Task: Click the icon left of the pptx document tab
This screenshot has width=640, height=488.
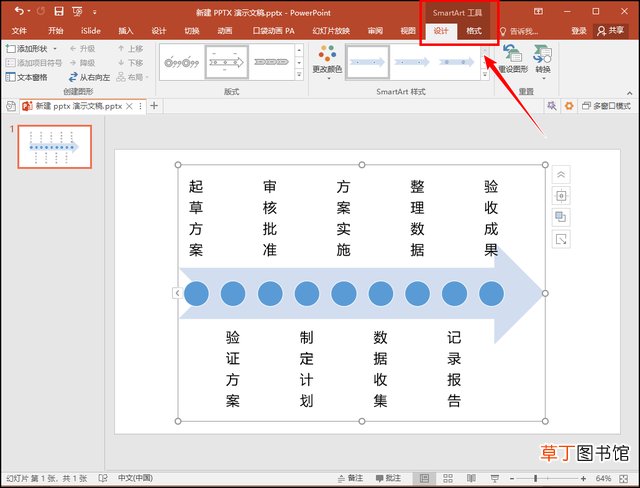Action: [x=11, y=106]
